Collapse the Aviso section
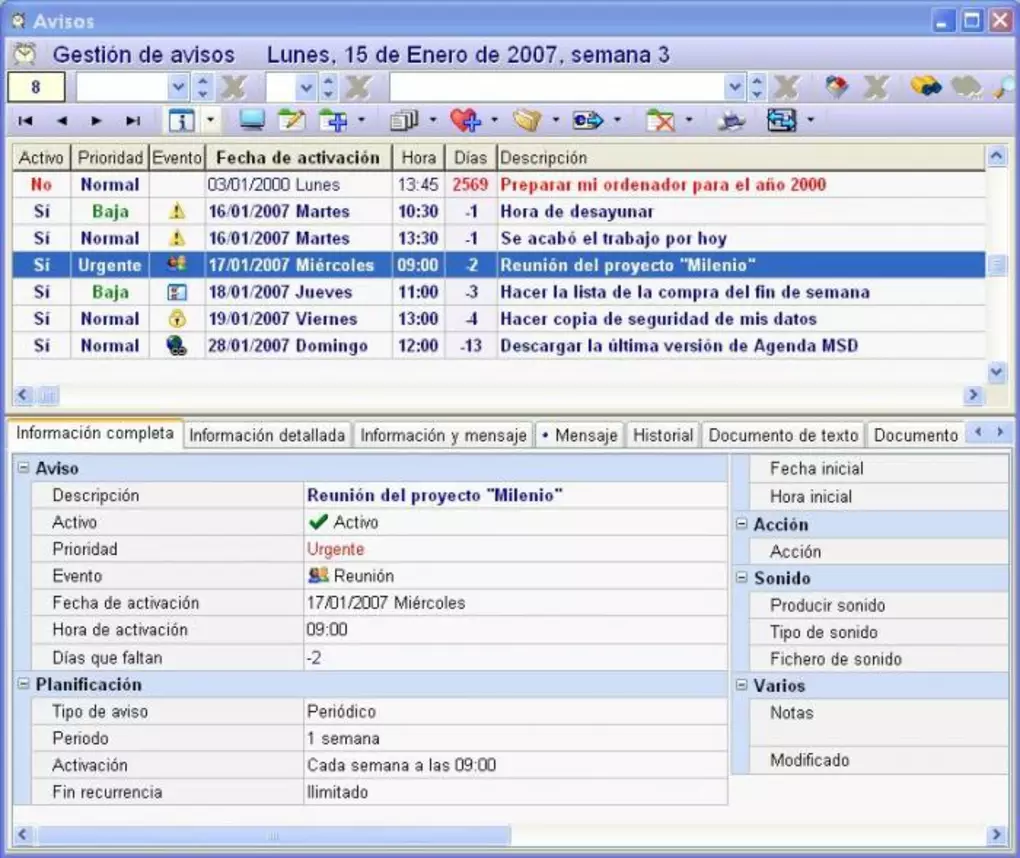 click(x=23, y=468)
